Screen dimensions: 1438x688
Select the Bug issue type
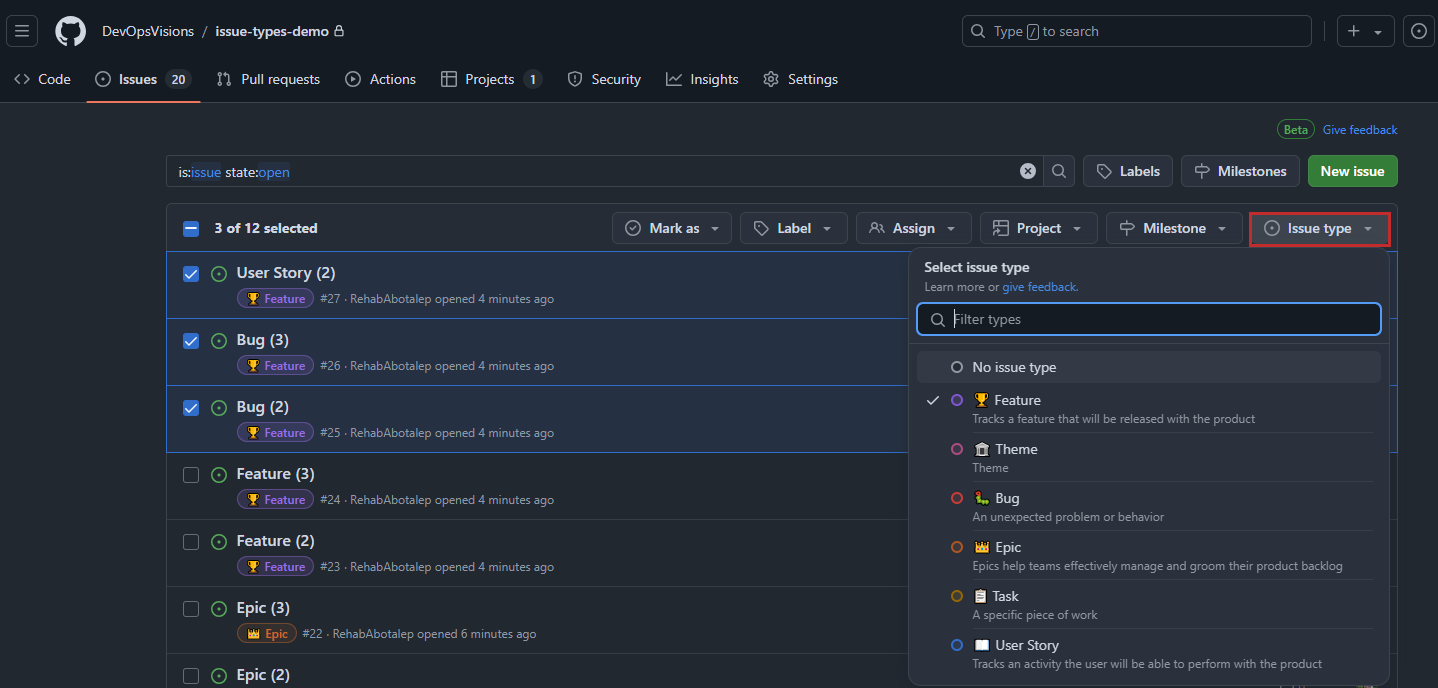[x=1149, y=507]
